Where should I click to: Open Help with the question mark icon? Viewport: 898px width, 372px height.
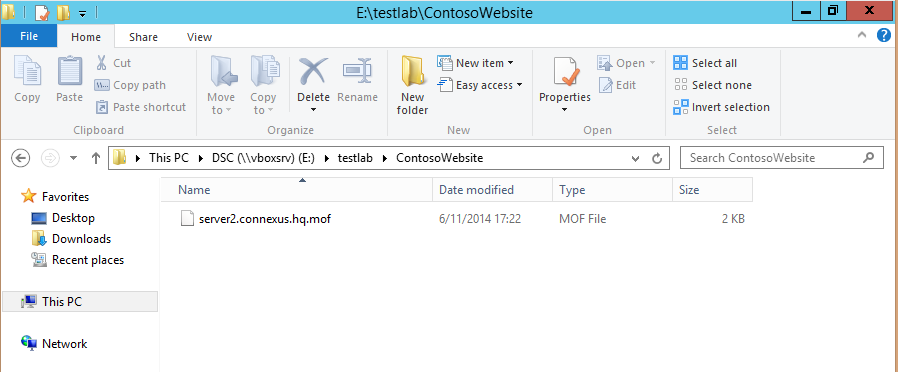click(x=884, y=35)
